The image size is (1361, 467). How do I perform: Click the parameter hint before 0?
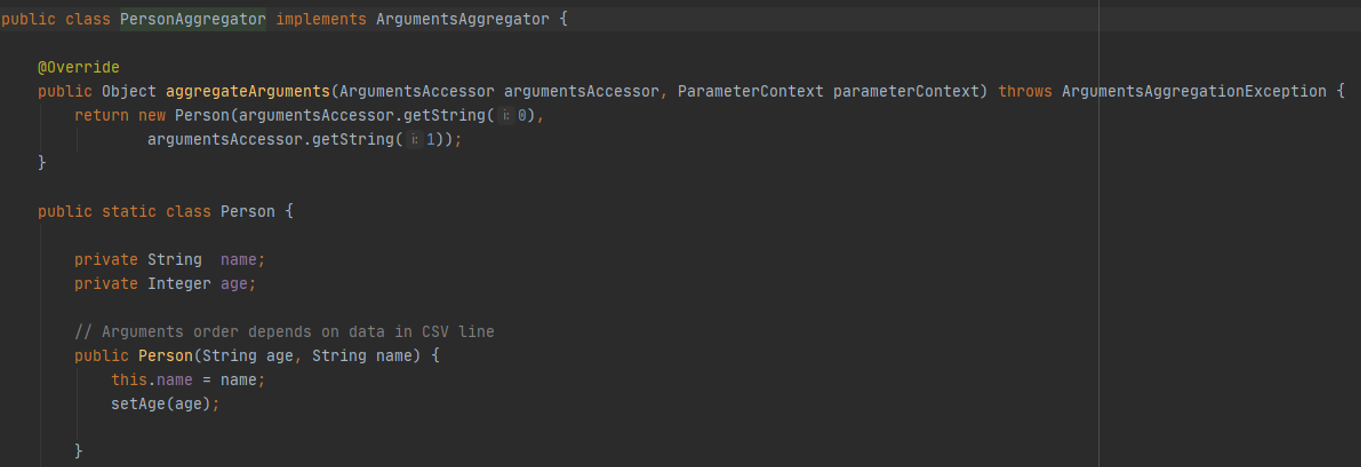(507, 115)
